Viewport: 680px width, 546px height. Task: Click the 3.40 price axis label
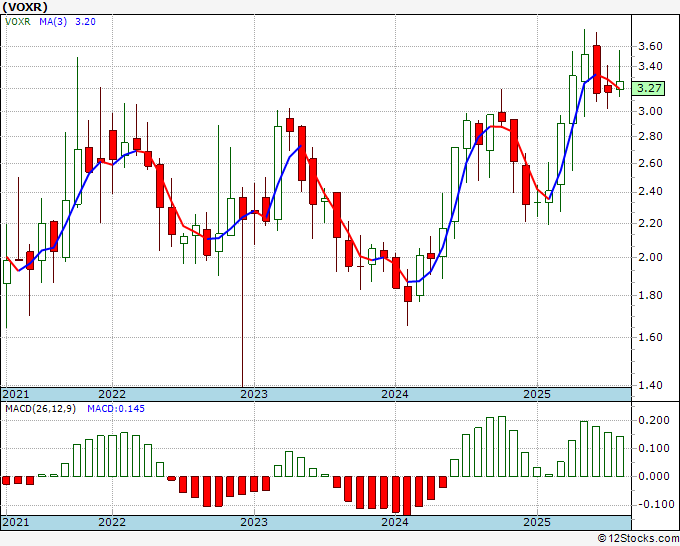650,66
